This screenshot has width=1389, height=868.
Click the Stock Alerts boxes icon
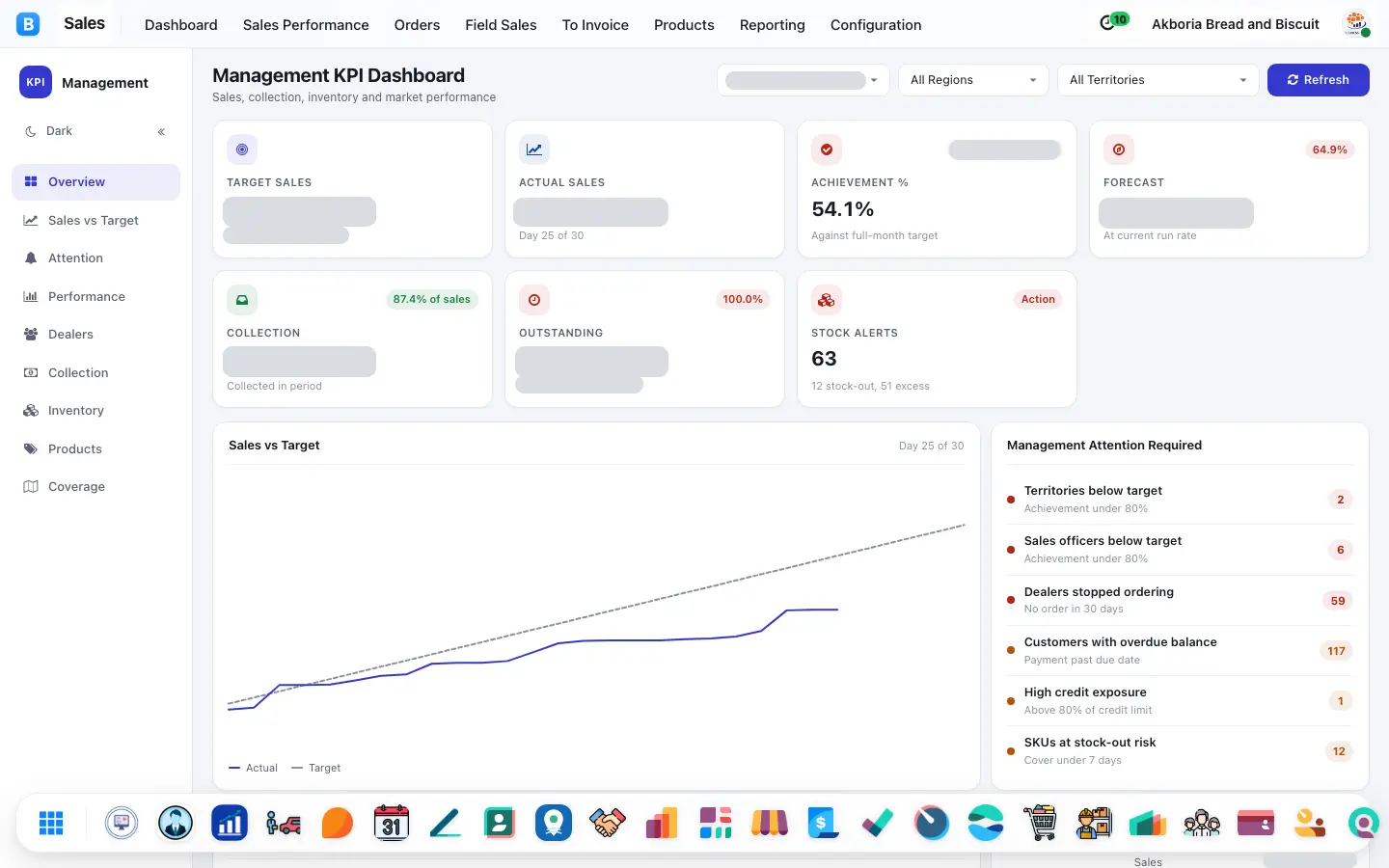(827, 300)
